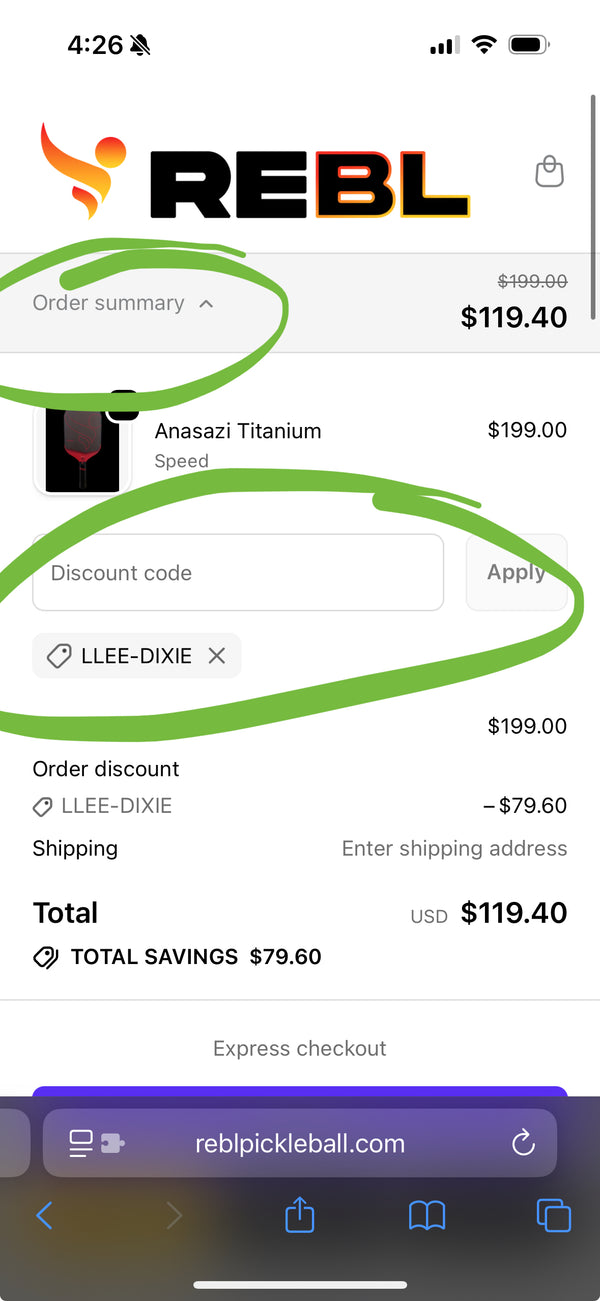Tap the tag icon beside TOTAL SAVINGS

pyautogui.click(x=46, y=957)
